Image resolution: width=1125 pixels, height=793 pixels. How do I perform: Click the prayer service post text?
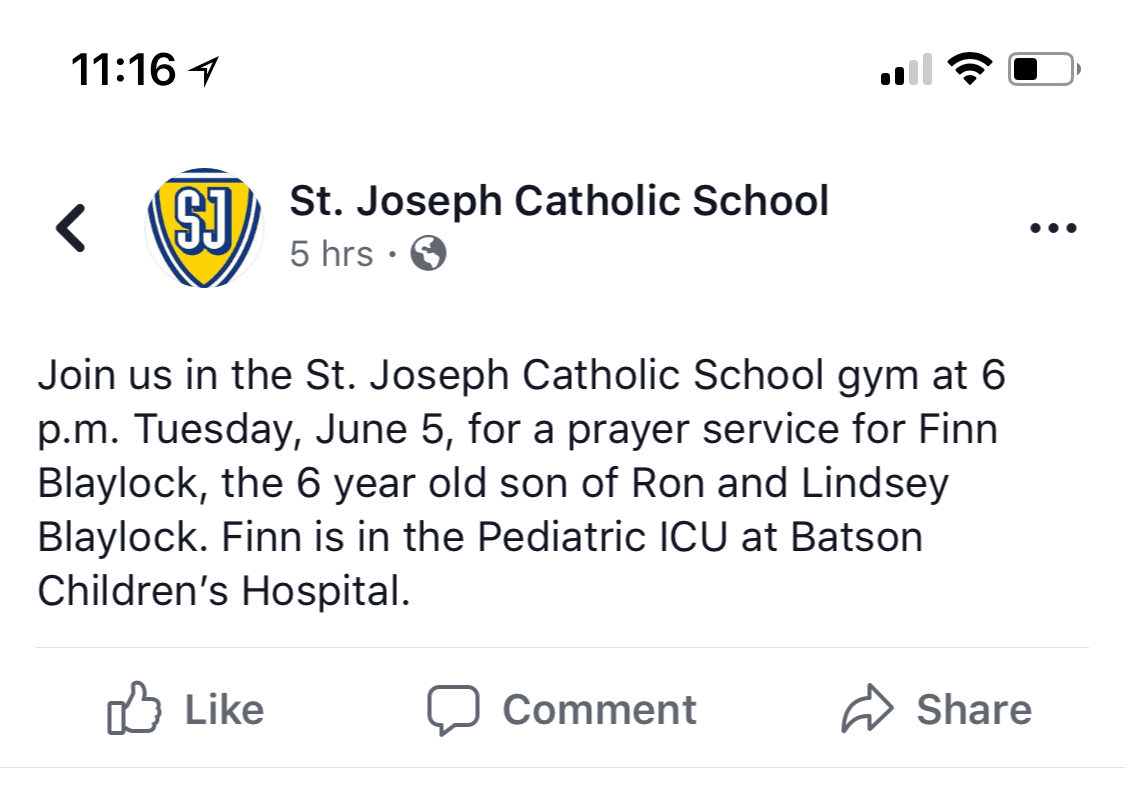coord(522,483)
